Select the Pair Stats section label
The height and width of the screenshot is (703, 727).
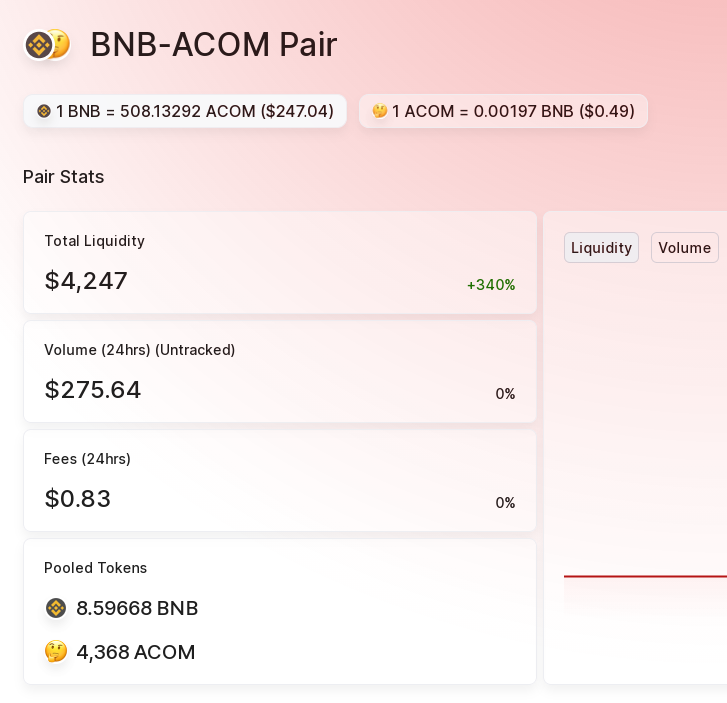(x=64, y=177)
